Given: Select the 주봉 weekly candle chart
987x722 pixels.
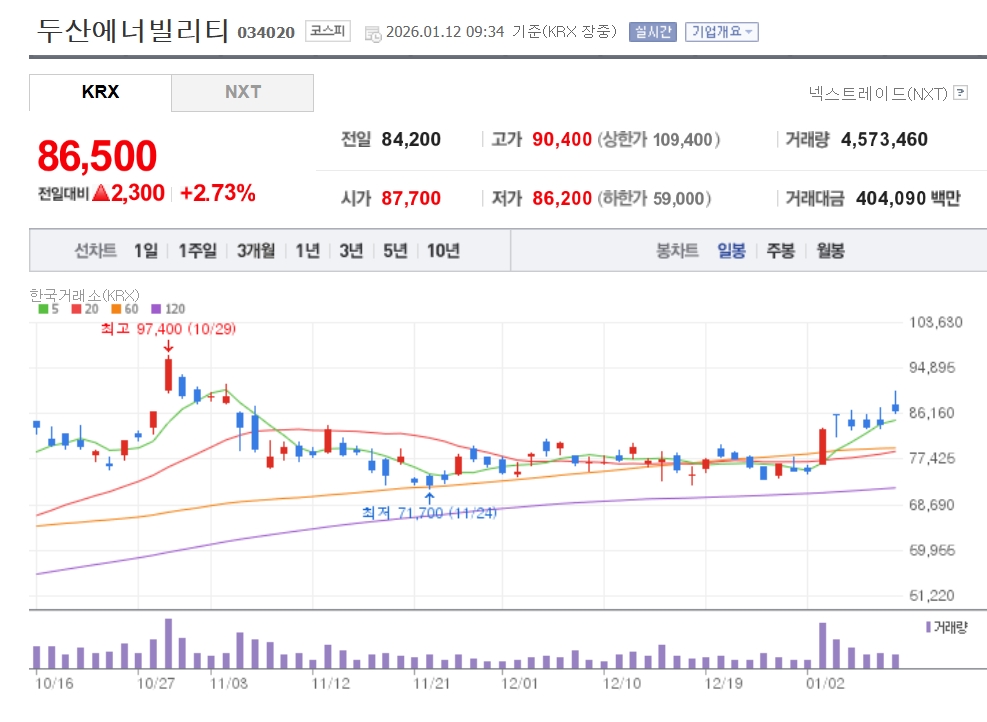Looking at the screenshot, I should 781,251.
